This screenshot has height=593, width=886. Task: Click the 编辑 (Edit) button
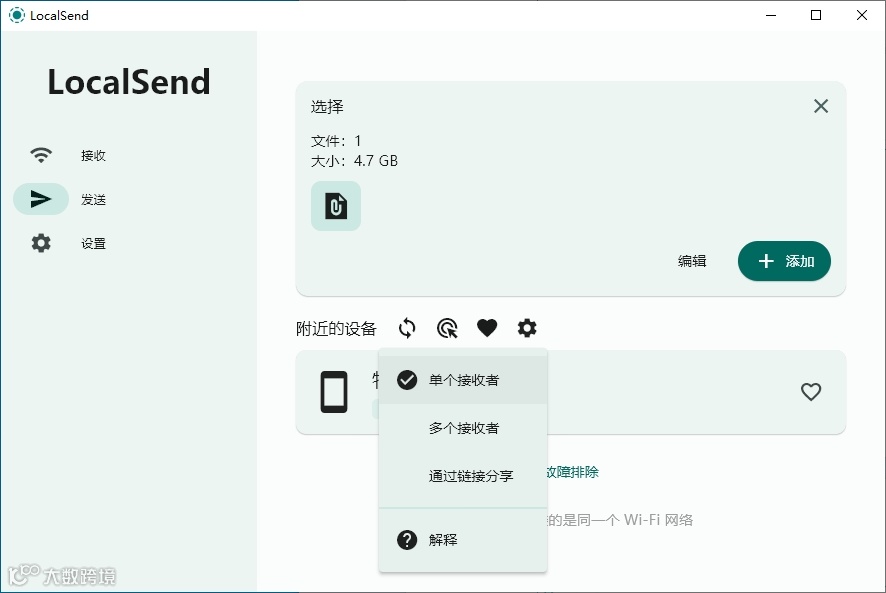[692, 261]
